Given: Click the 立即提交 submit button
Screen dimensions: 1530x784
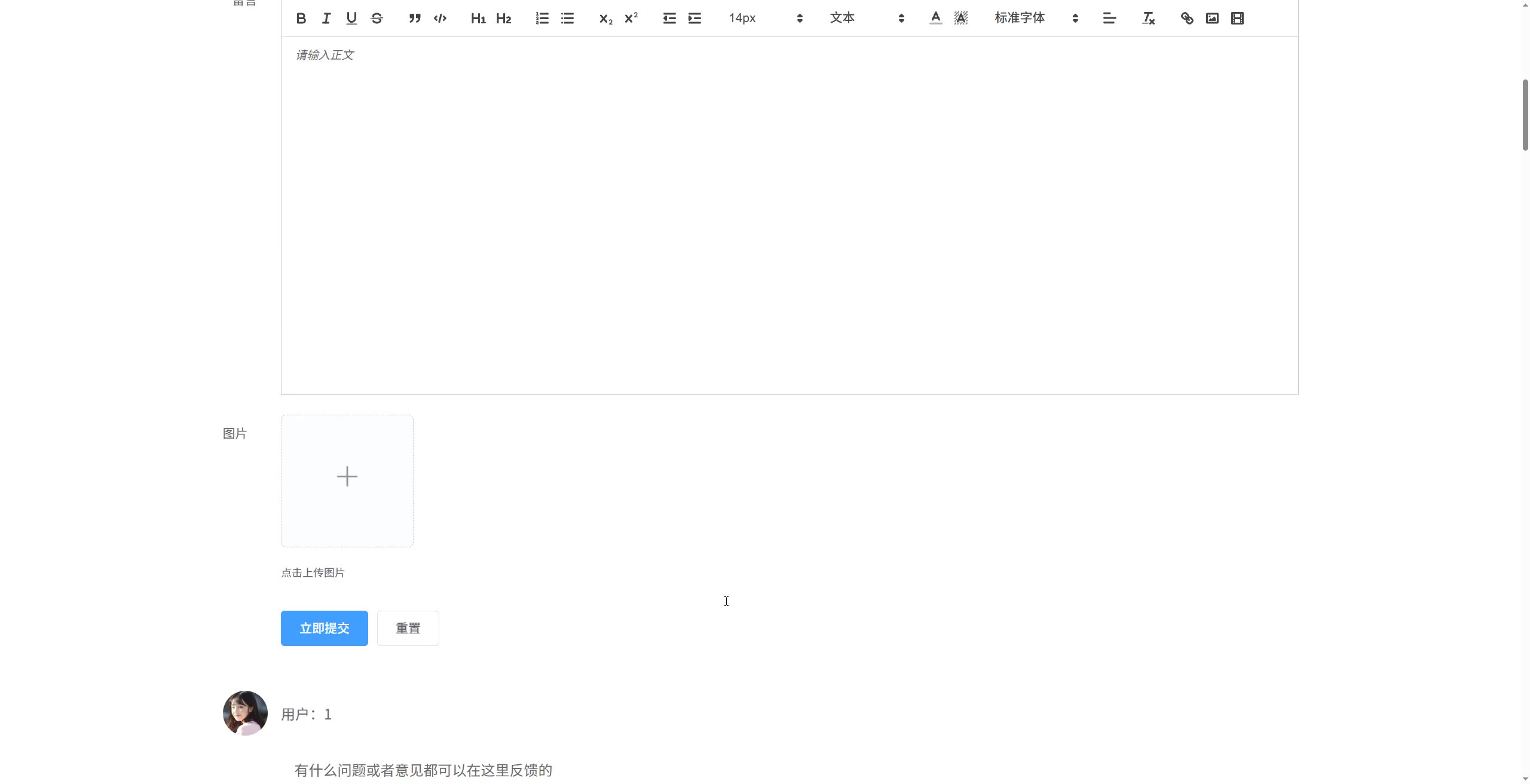Looking at the screenshot, I should coord(325,628).
